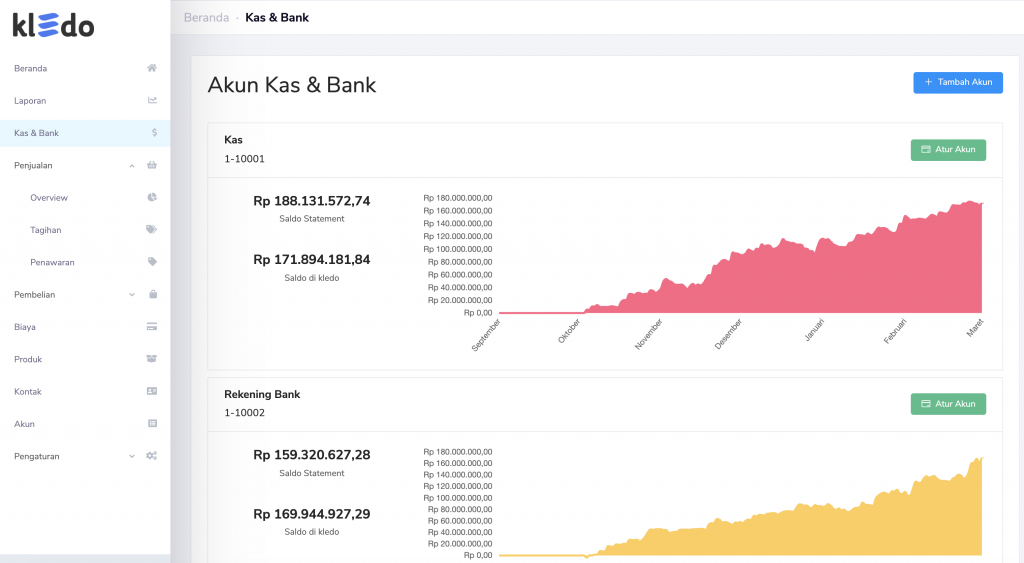1024x563 pixels.
Task: Click account code 1-10002
Action: (x=244, y=413)
